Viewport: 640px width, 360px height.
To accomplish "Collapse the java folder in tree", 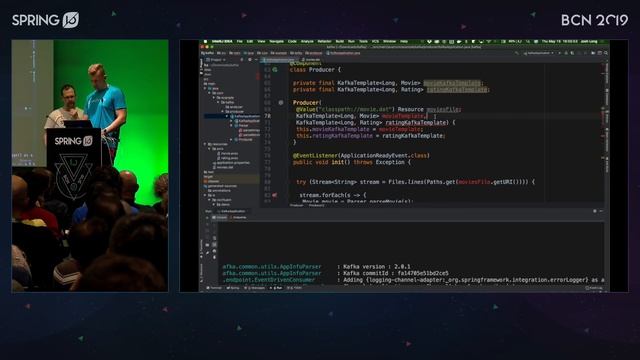I will click(206, 88).
